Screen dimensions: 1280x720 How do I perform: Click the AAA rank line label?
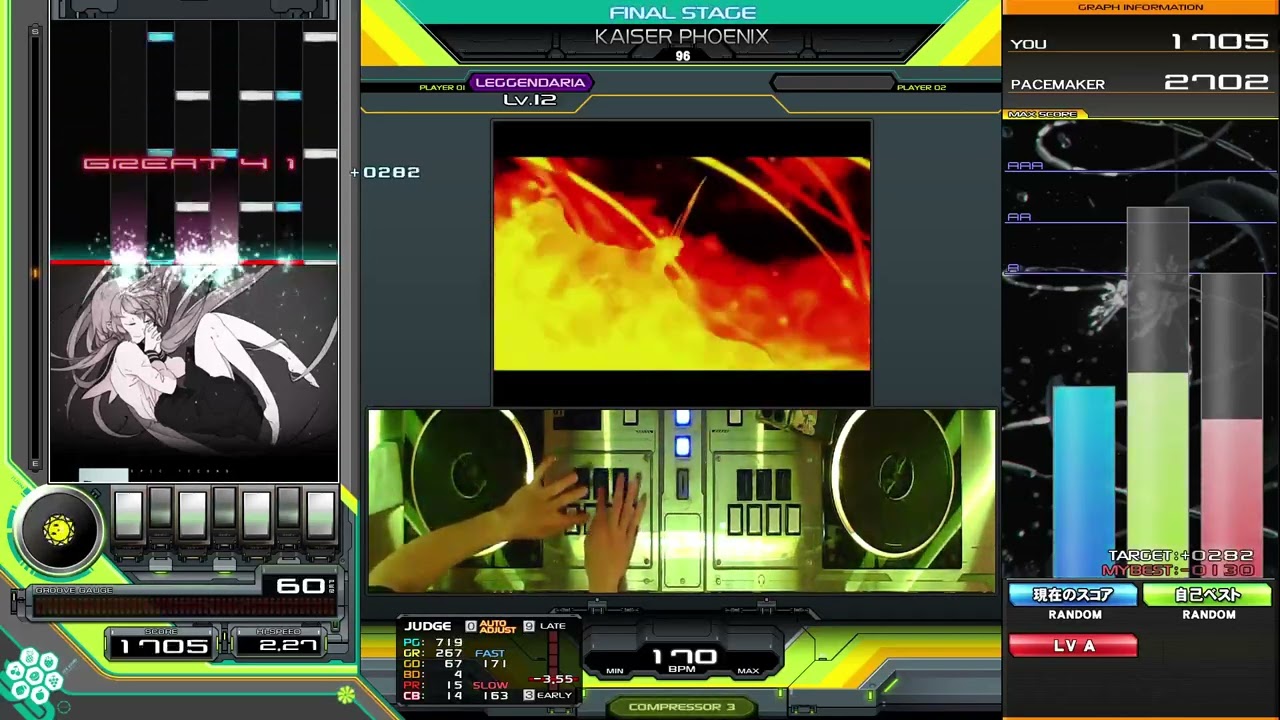1025,165
